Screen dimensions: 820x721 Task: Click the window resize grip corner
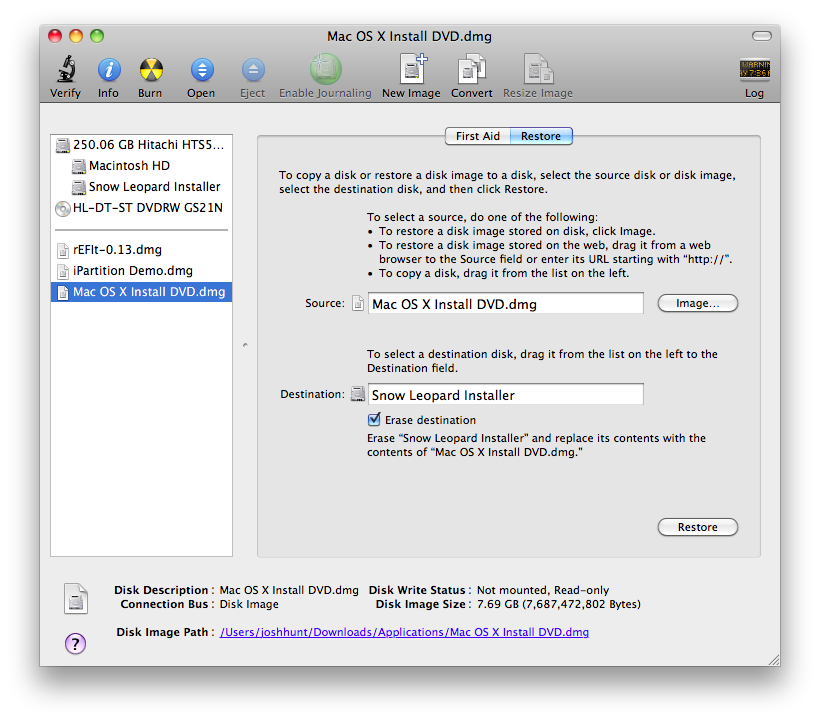774,660
